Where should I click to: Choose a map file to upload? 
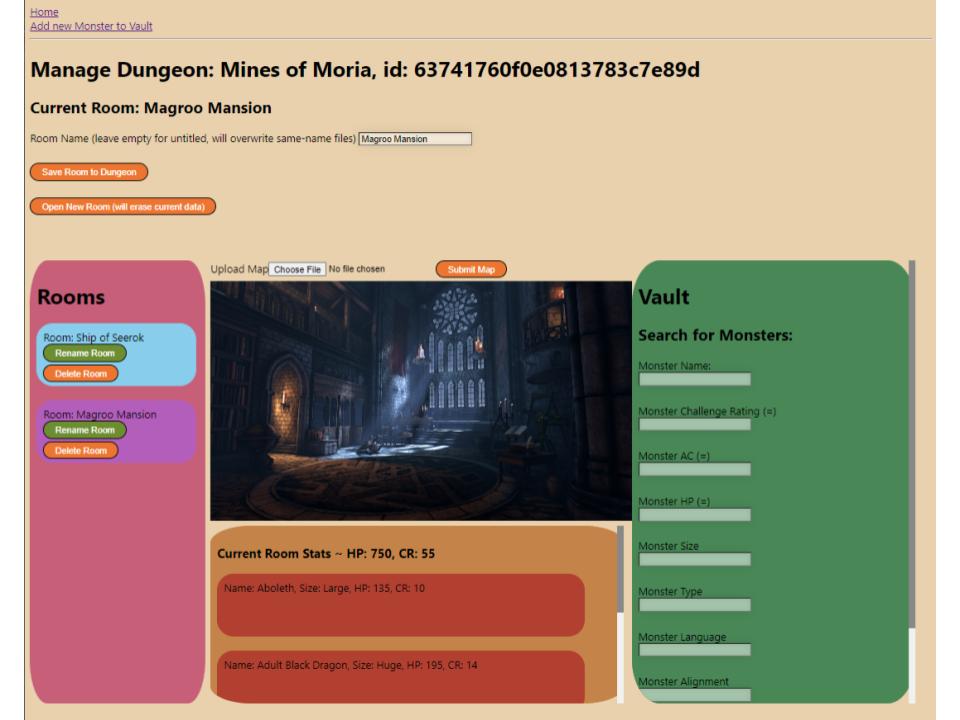297,269
